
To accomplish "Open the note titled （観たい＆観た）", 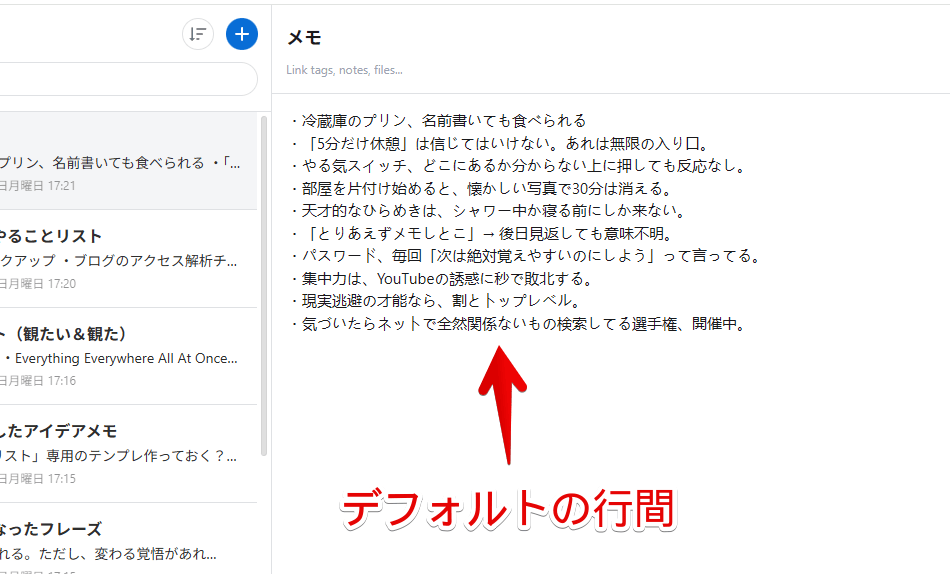I will pos(128,356).
